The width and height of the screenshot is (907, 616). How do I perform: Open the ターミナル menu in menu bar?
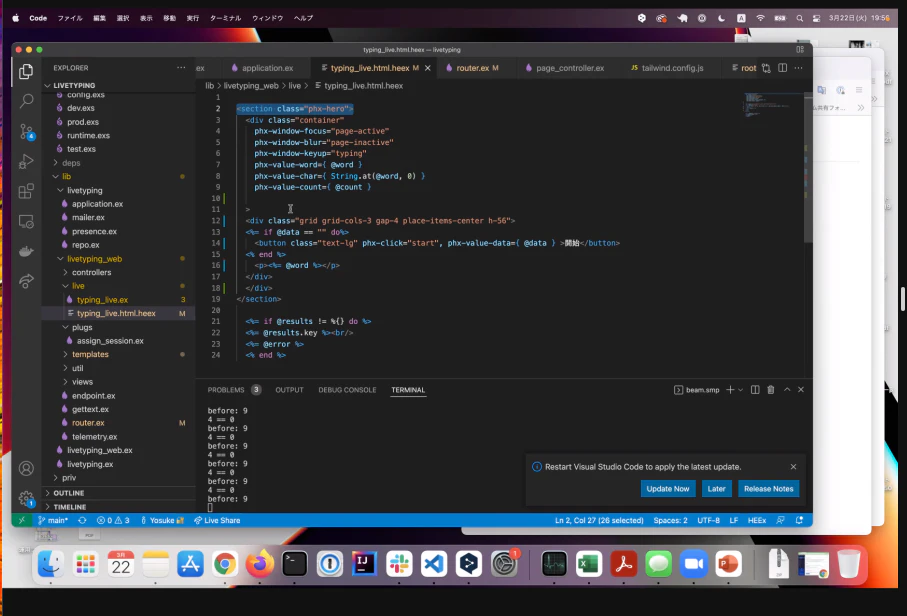[226, 18]
